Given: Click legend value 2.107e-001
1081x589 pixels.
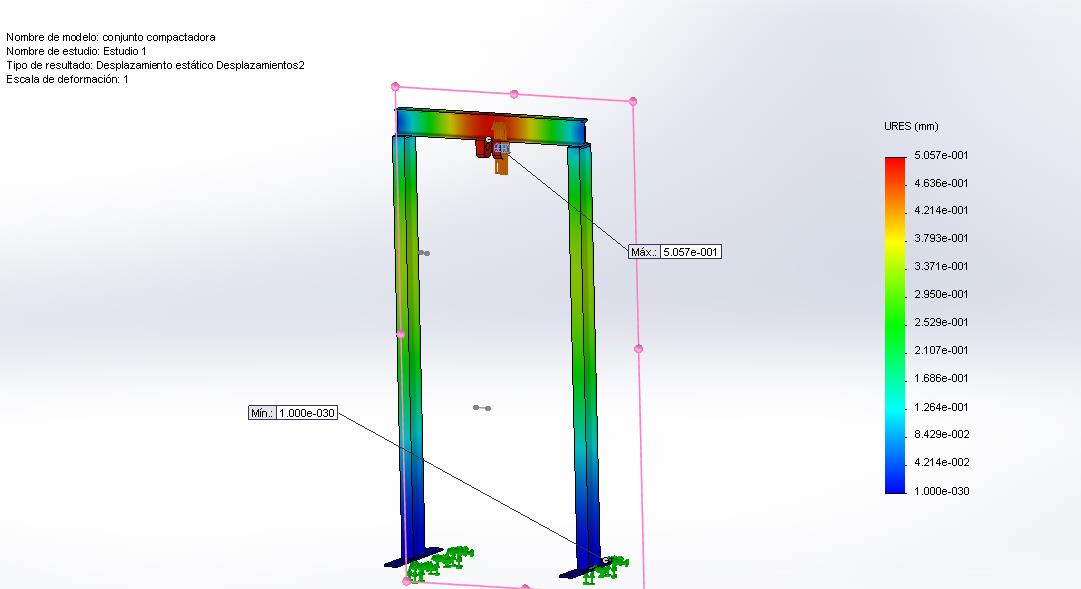Looking at the screenshot, I should [941, 350].
